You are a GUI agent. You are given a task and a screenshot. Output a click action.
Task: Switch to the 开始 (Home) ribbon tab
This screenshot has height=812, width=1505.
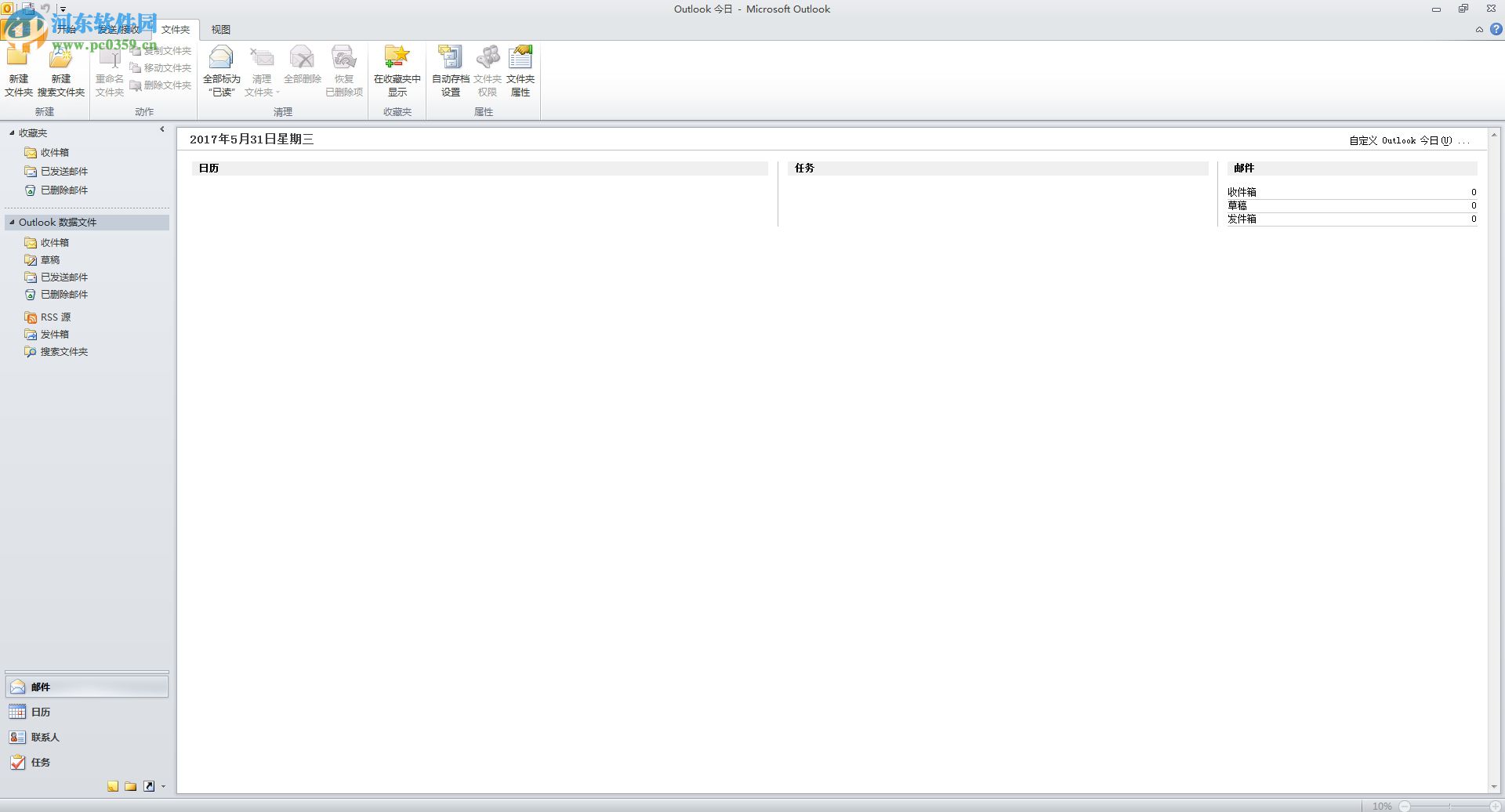click(x=67, y=30)
